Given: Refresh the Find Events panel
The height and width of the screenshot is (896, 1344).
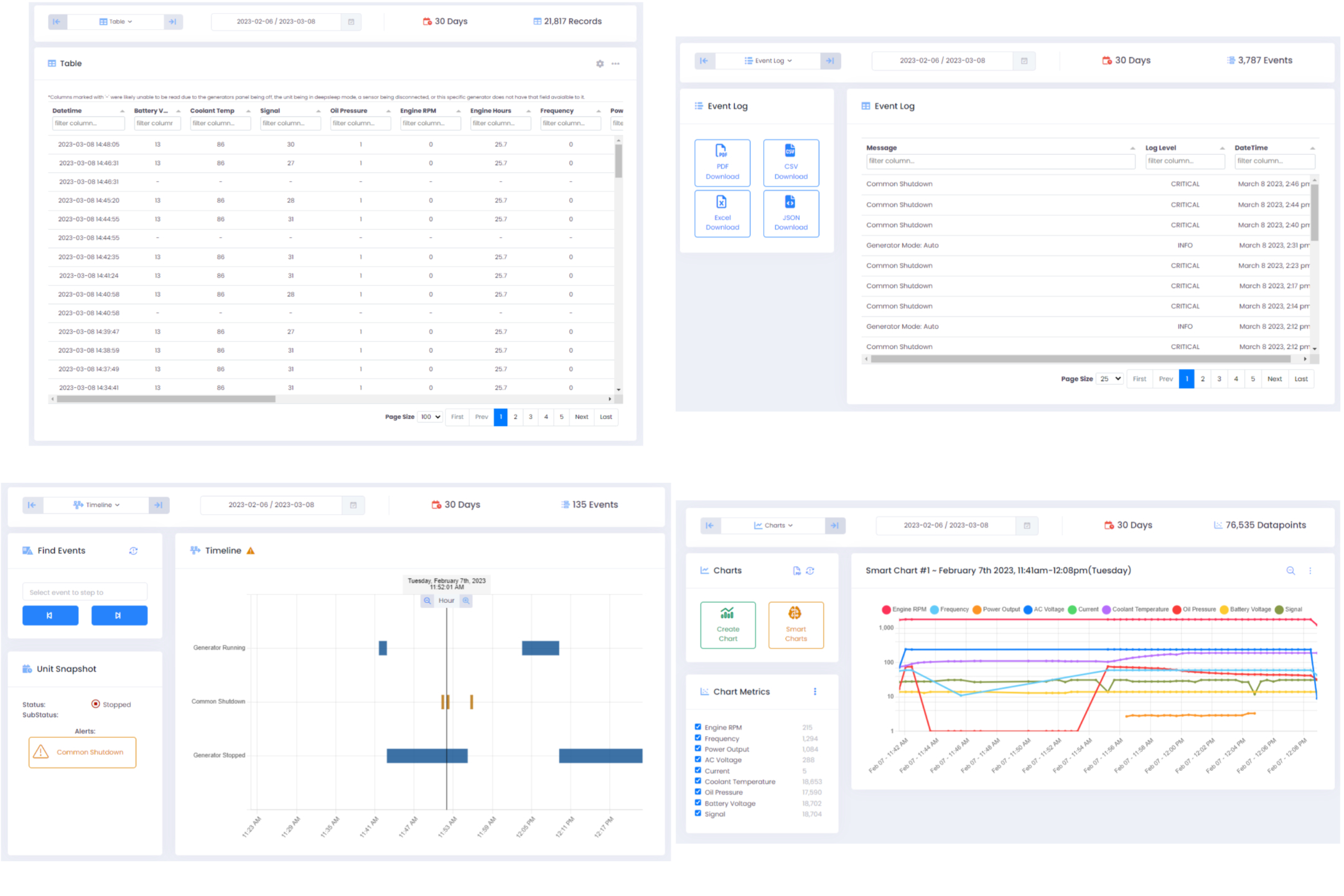Looking at the screenshot, I should pyautogui.click(x=133, y=551).
